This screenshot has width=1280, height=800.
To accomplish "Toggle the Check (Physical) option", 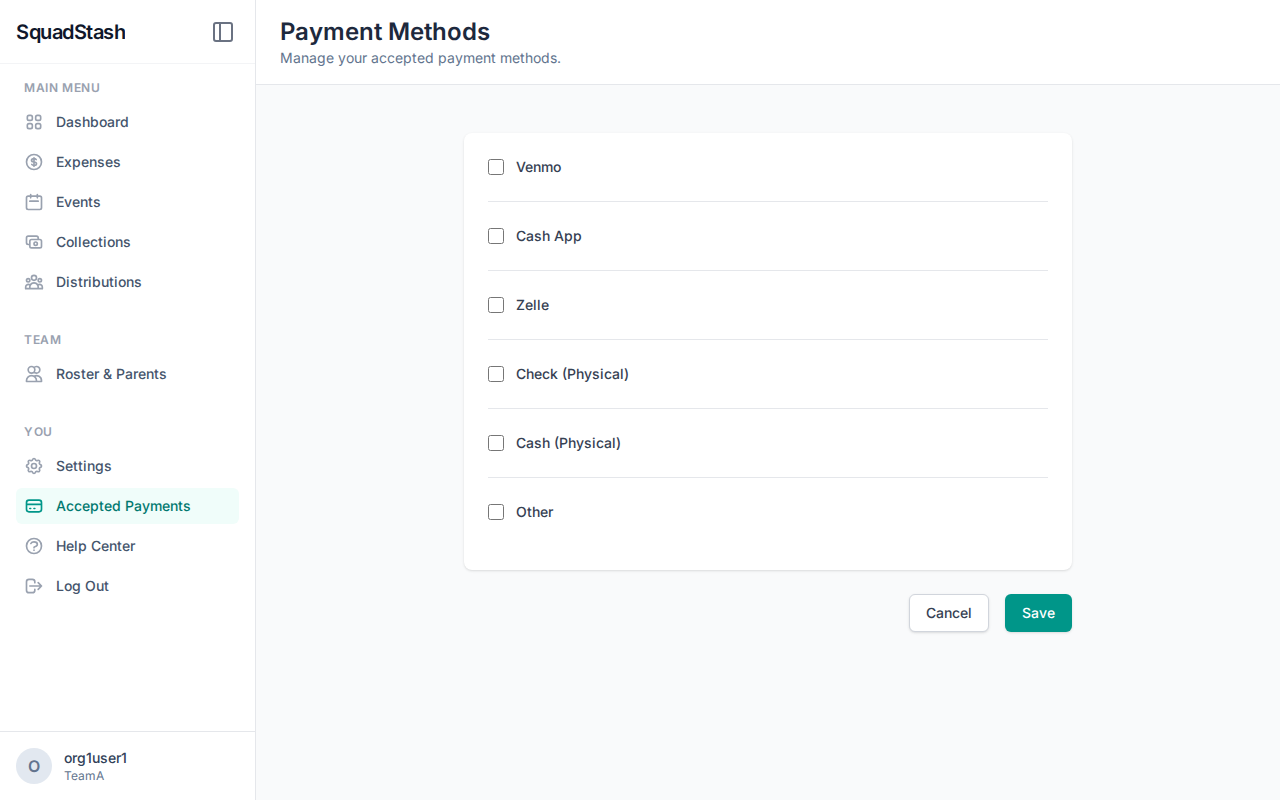I will pos(496,374).
